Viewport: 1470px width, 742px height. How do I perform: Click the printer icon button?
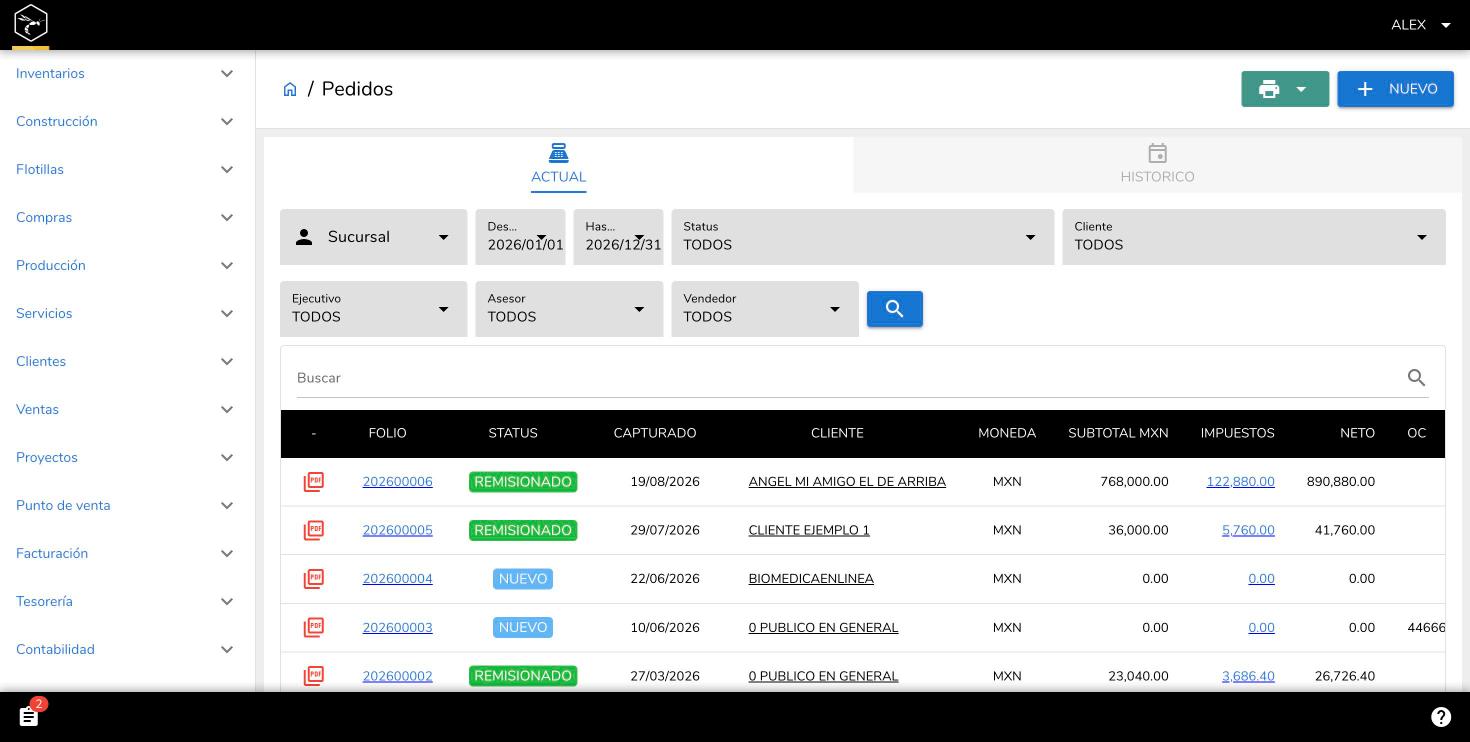coord(1269,89)
